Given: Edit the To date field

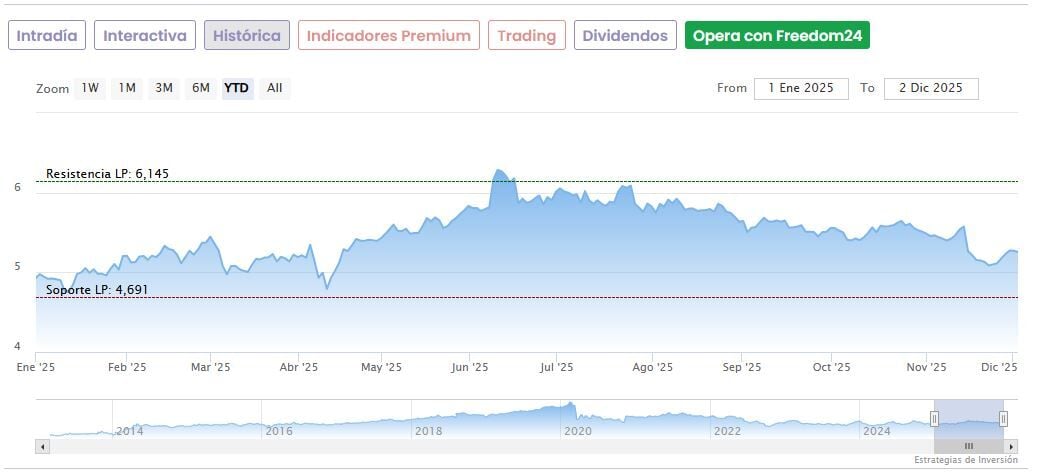Looking at the screenshot, I should click(931, 88).
